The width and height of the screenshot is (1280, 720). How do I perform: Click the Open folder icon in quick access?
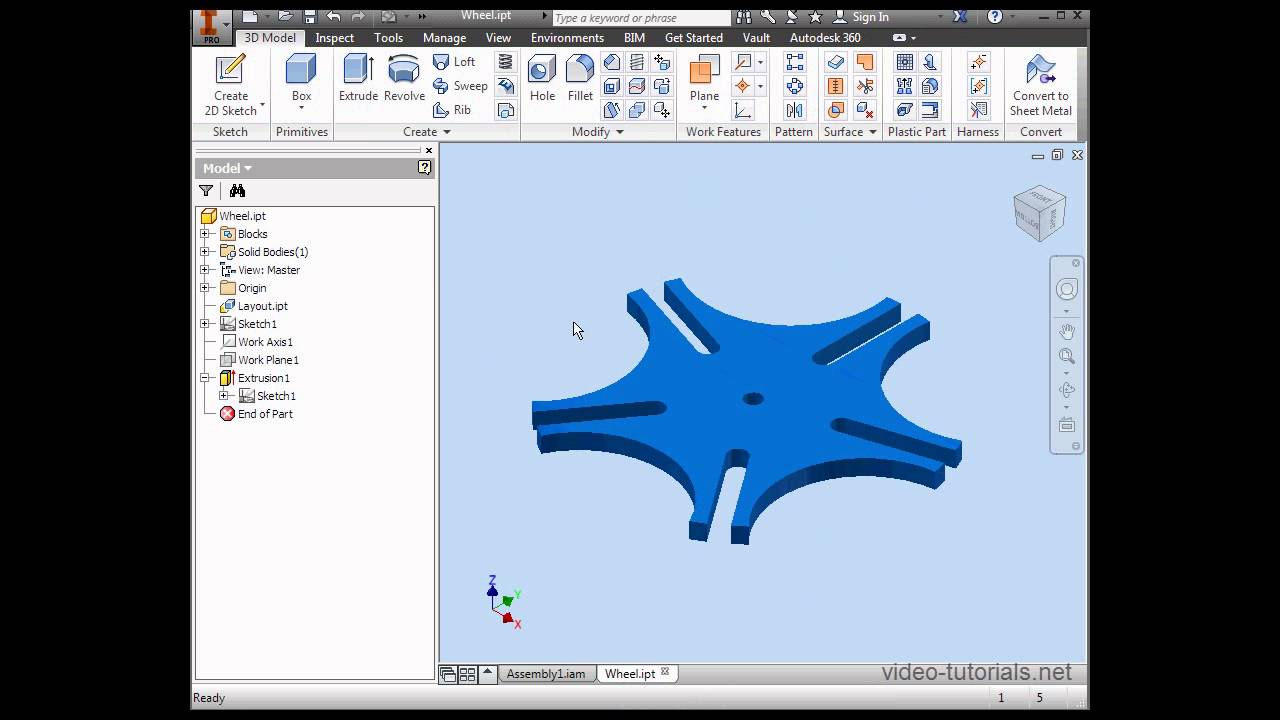[285, 17]
